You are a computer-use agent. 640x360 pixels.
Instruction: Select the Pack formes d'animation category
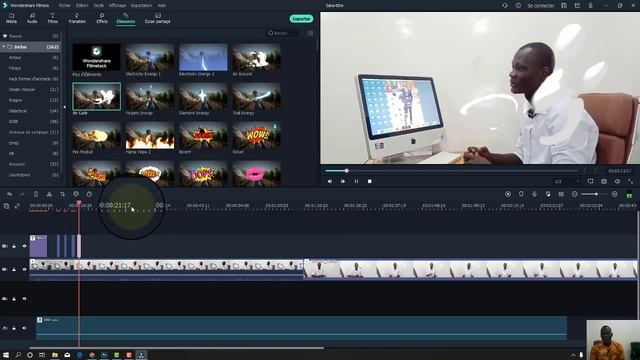pyautogui.click(x=33, y=79)
